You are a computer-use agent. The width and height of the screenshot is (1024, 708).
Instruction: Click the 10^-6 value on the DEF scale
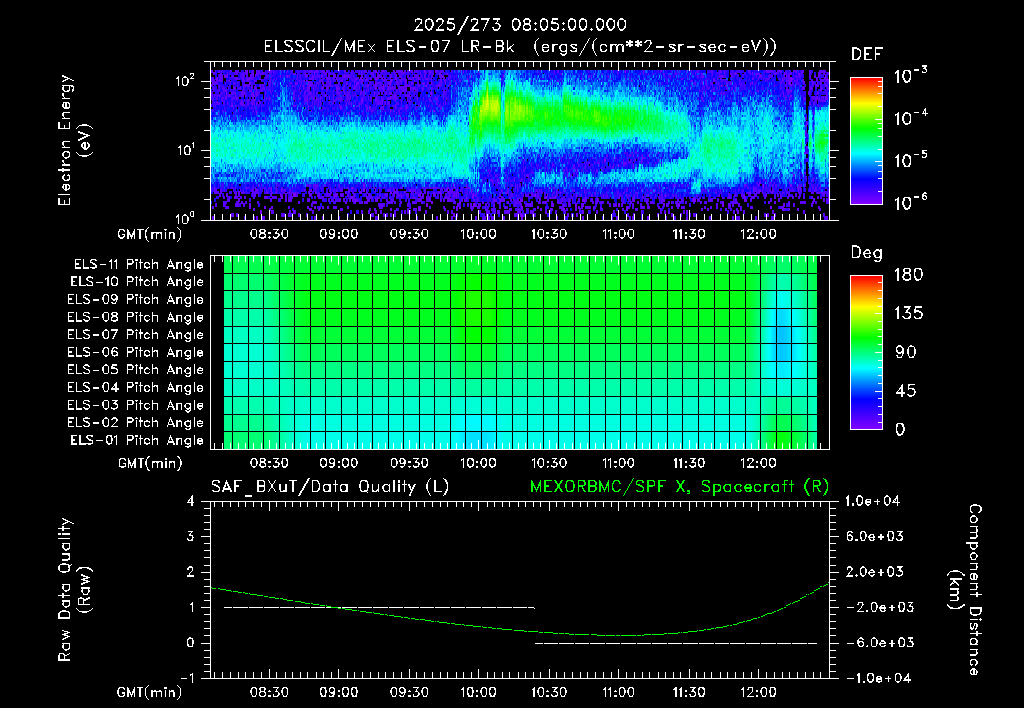coord(910,202)
